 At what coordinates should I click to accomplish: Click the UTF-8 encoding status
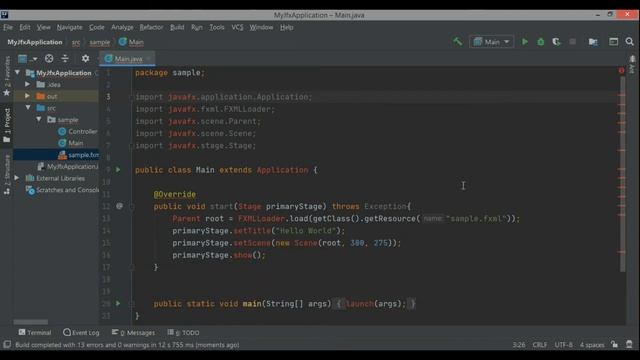(563, 345)
